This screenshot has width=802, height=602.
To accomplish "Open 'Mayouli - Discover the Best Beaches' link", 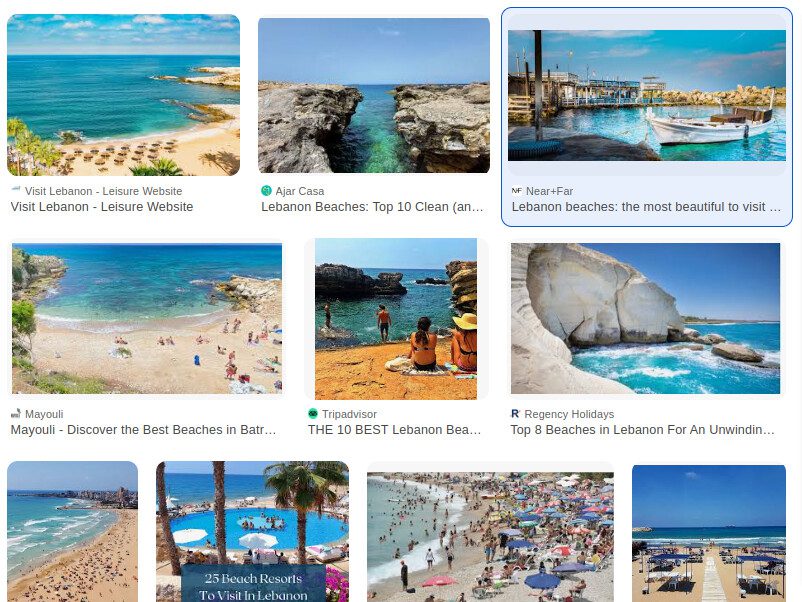I will click(144, 430).
